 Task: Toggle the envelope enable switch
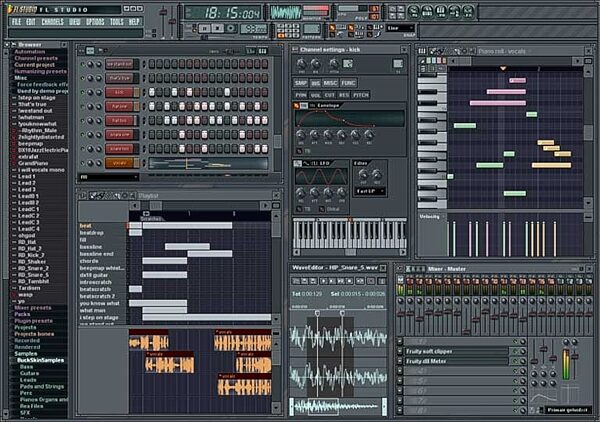pyautogui.click(x=297, y=106)
